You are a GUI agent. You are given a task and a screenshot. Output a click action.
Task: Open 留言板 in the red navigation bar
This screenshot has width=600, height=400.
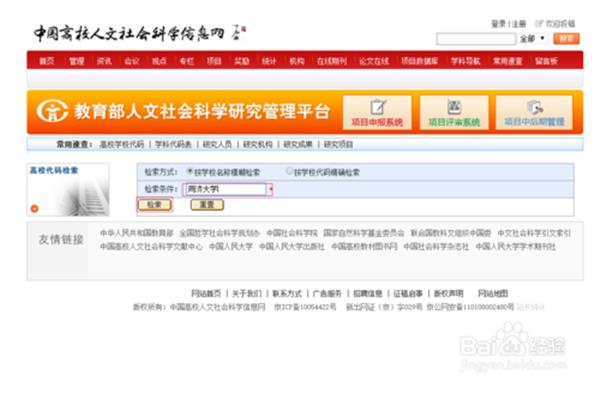(546, 61)
